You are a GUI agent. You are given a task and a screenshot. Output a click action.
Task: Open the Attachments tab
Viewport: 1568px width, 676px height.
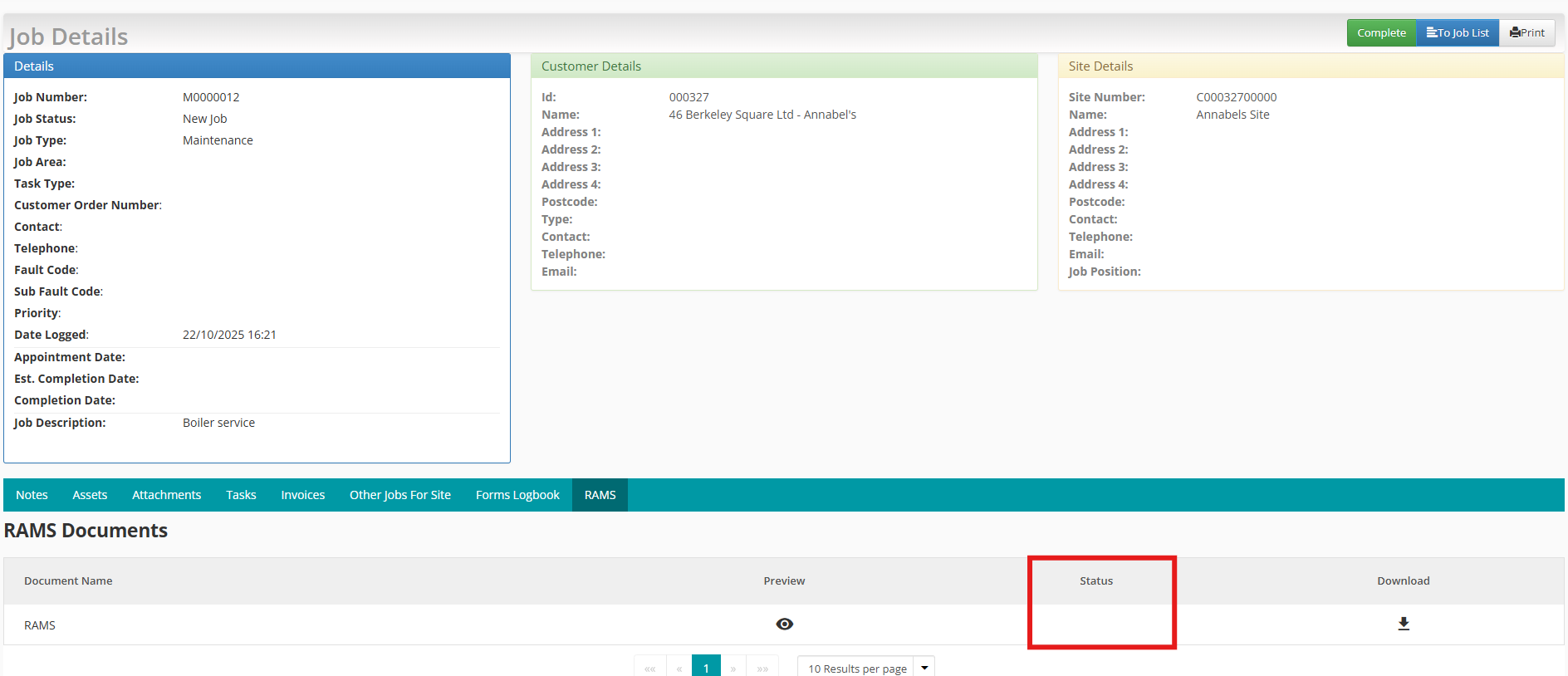click(x=167, y=495)
